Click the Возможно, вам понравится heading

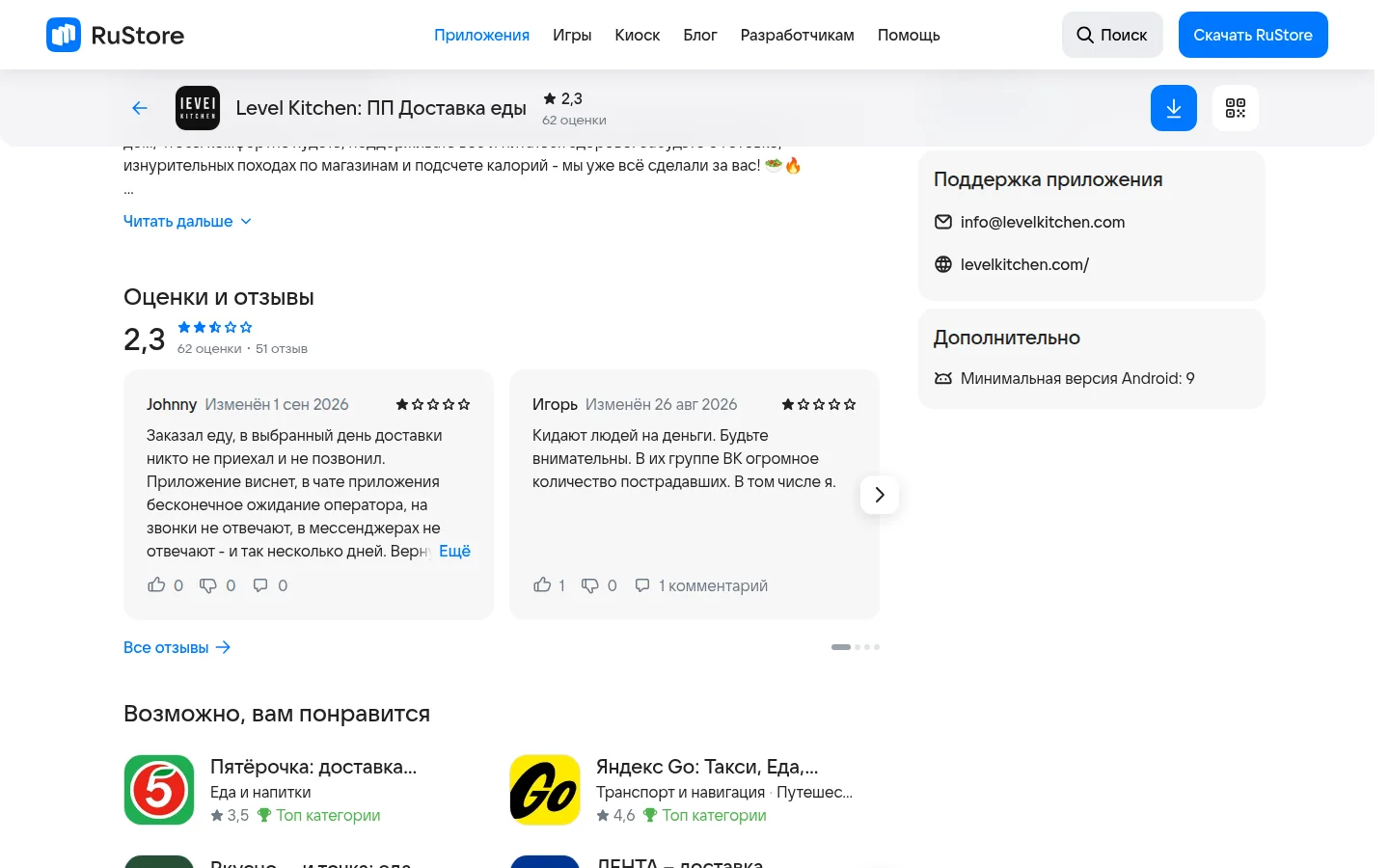(x=277, y=714)
